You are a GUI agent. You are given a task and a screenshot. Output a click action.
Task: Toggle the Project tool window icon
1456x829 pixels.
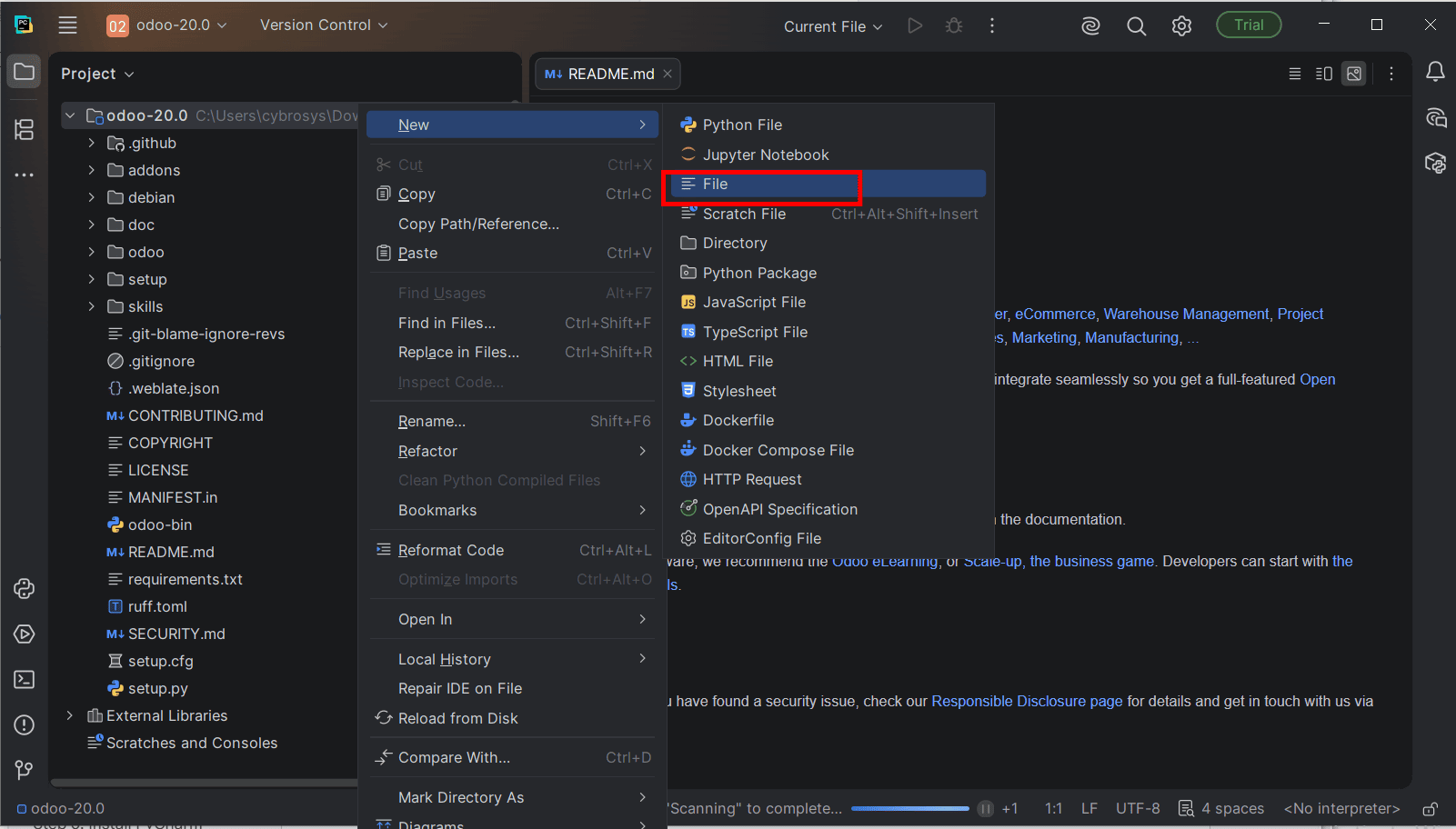(x=25, y=72)
